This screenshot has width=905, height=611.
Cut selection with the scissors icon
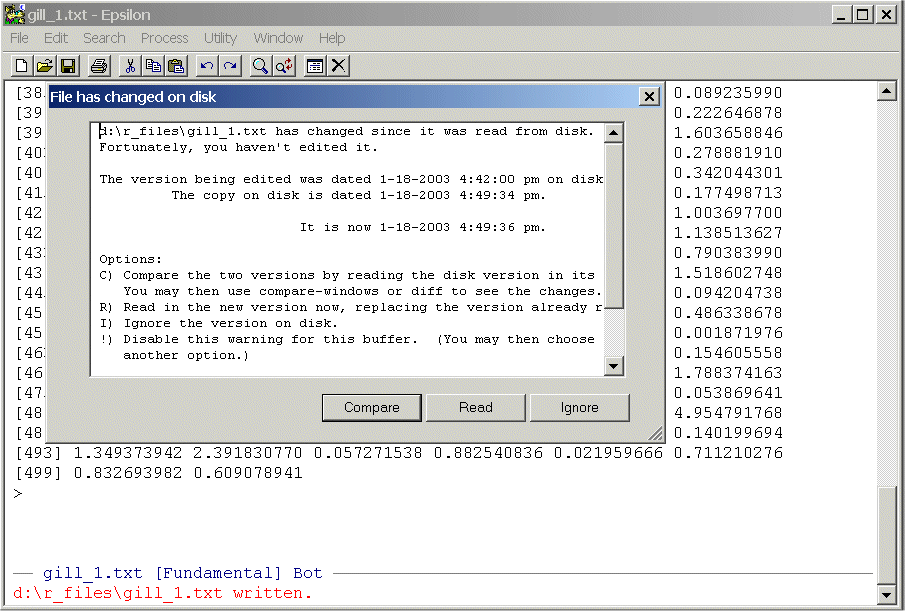click(129, 66)
